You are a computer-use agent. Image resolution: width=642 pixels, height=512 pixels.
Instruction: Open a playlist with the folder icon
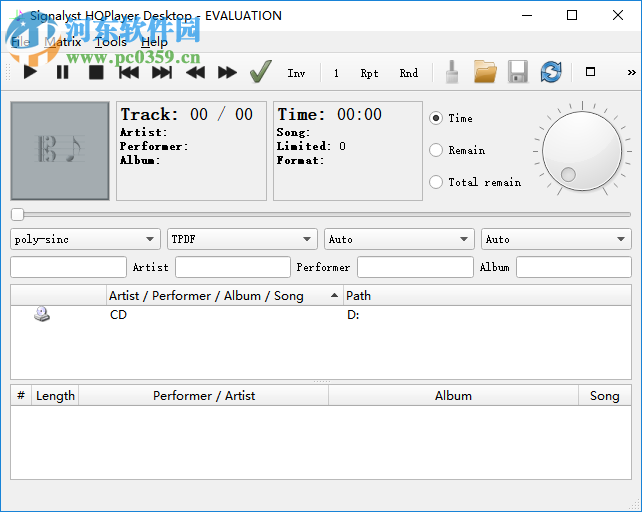tap(485, 72)
